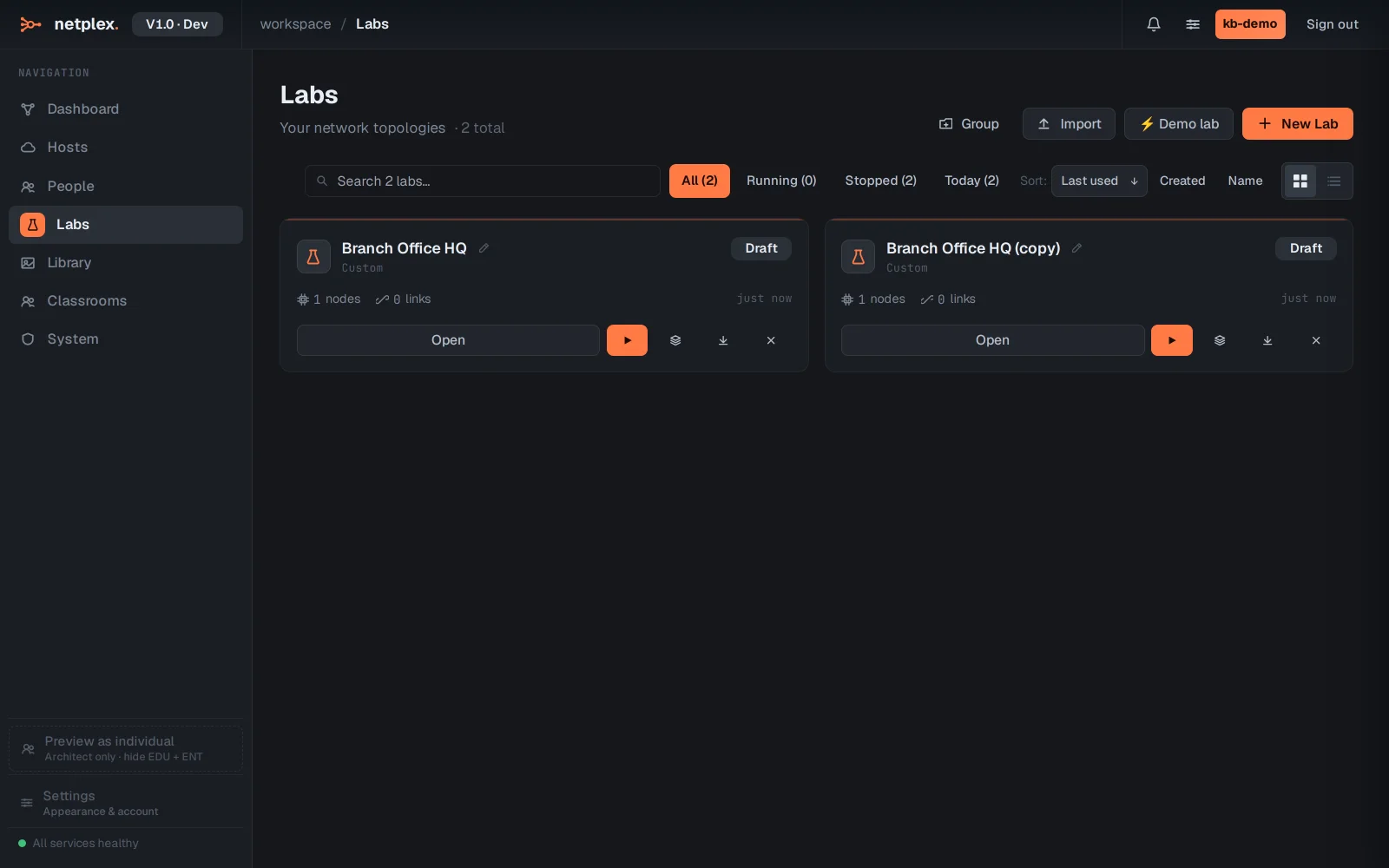
Task: Download the Branch Office HQ (copy) lab
Action: coord(1267,340)
